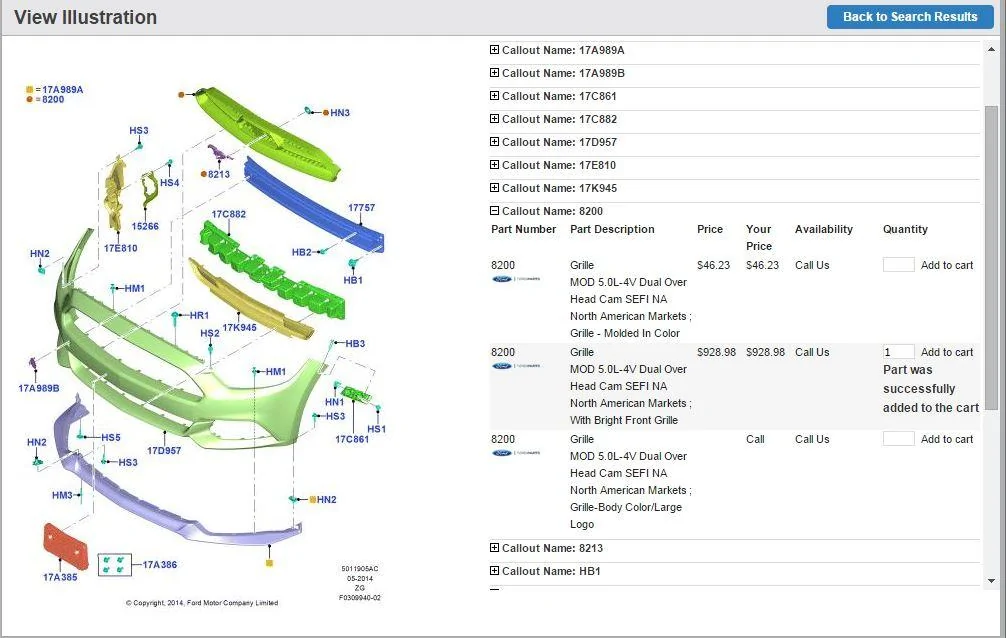Expand Callout Name 17E810

click(494, 166)
